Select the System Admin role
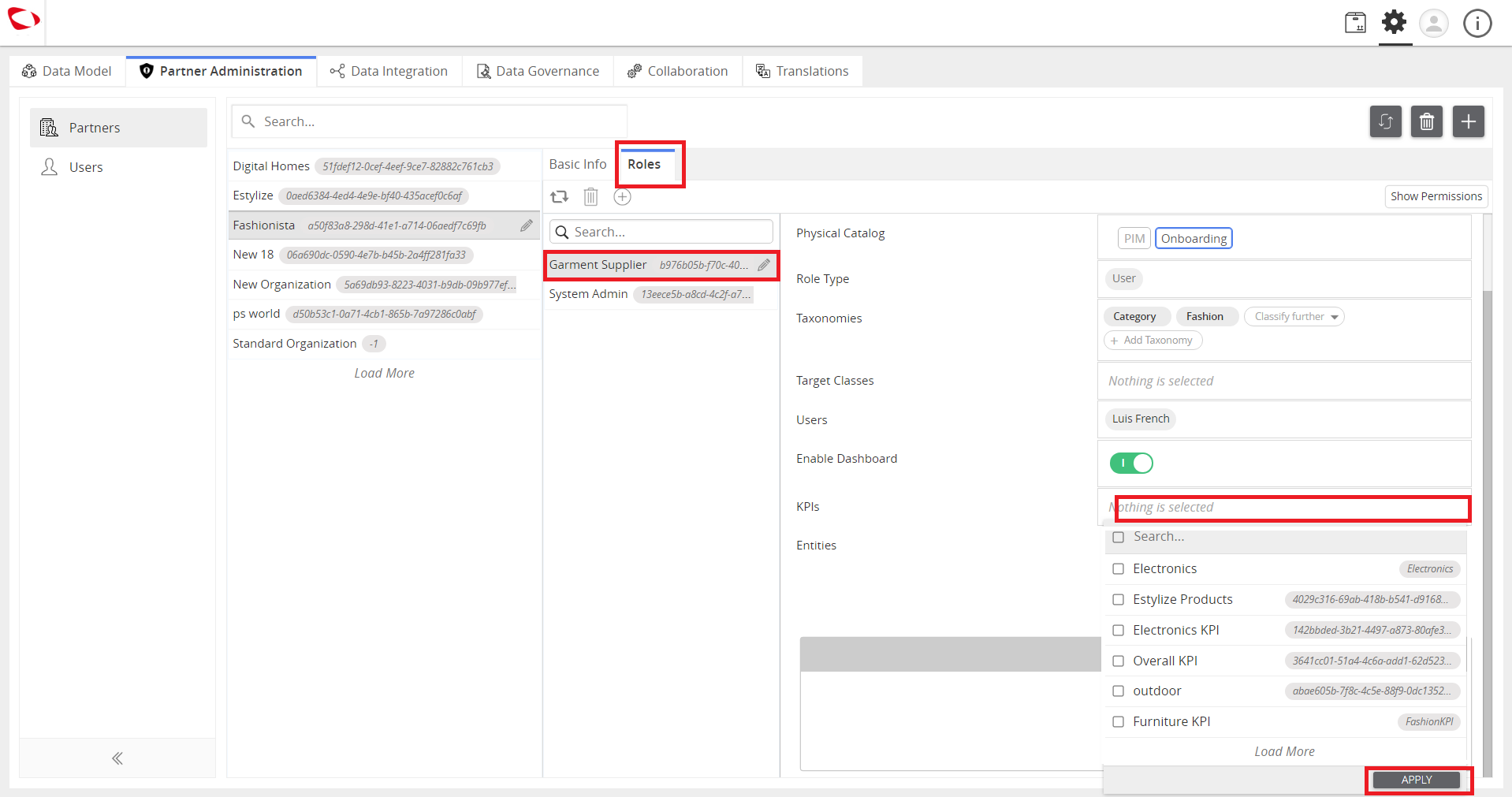 661,294
